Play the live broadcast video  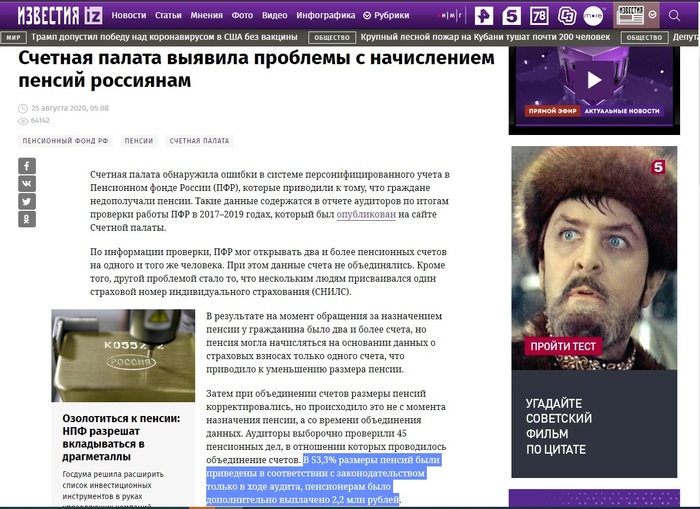tap(594, 80)
